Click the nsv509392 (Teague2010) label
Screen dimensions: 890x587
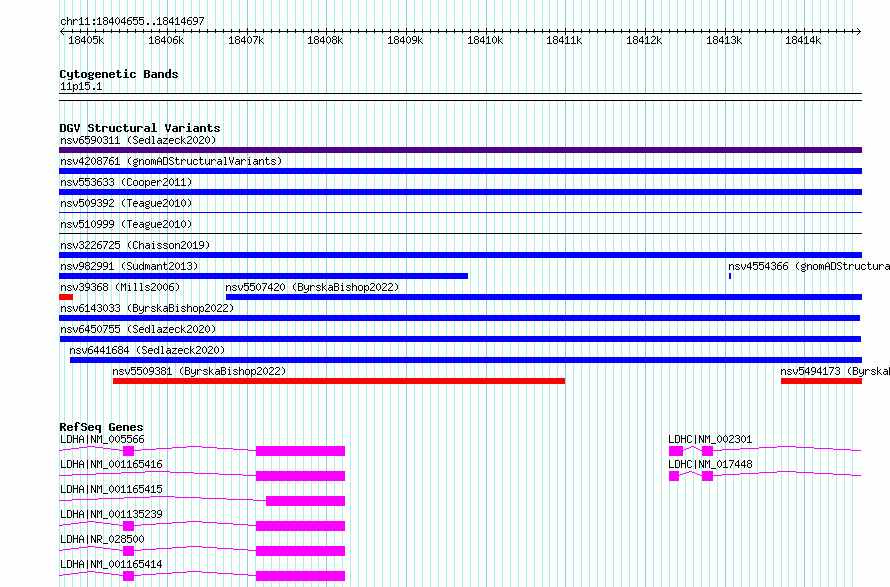[126, 203]
